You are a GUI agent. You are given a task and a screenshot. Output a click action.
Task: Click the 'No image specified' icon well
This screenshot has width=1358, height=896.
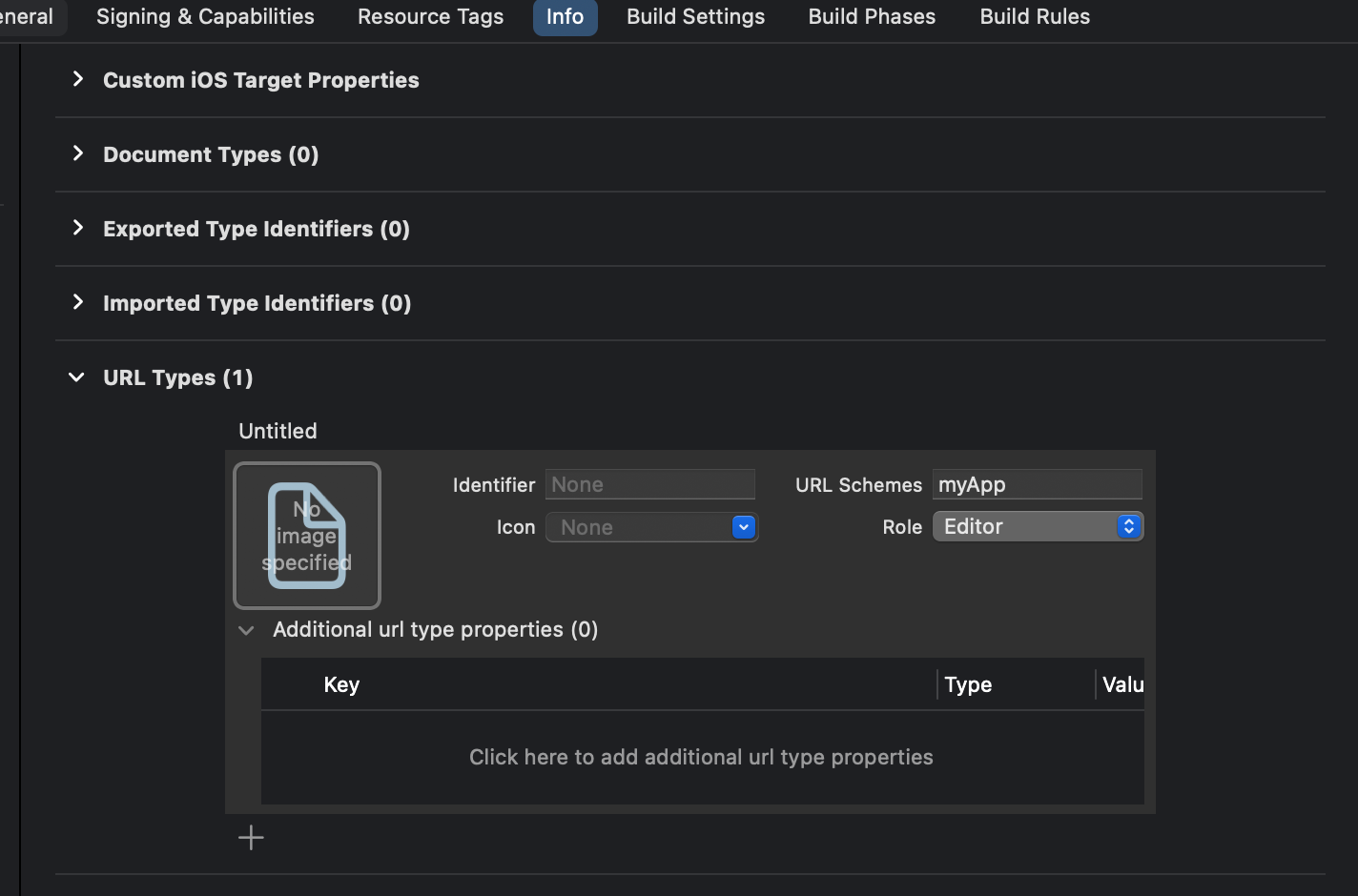coord(307,536)
